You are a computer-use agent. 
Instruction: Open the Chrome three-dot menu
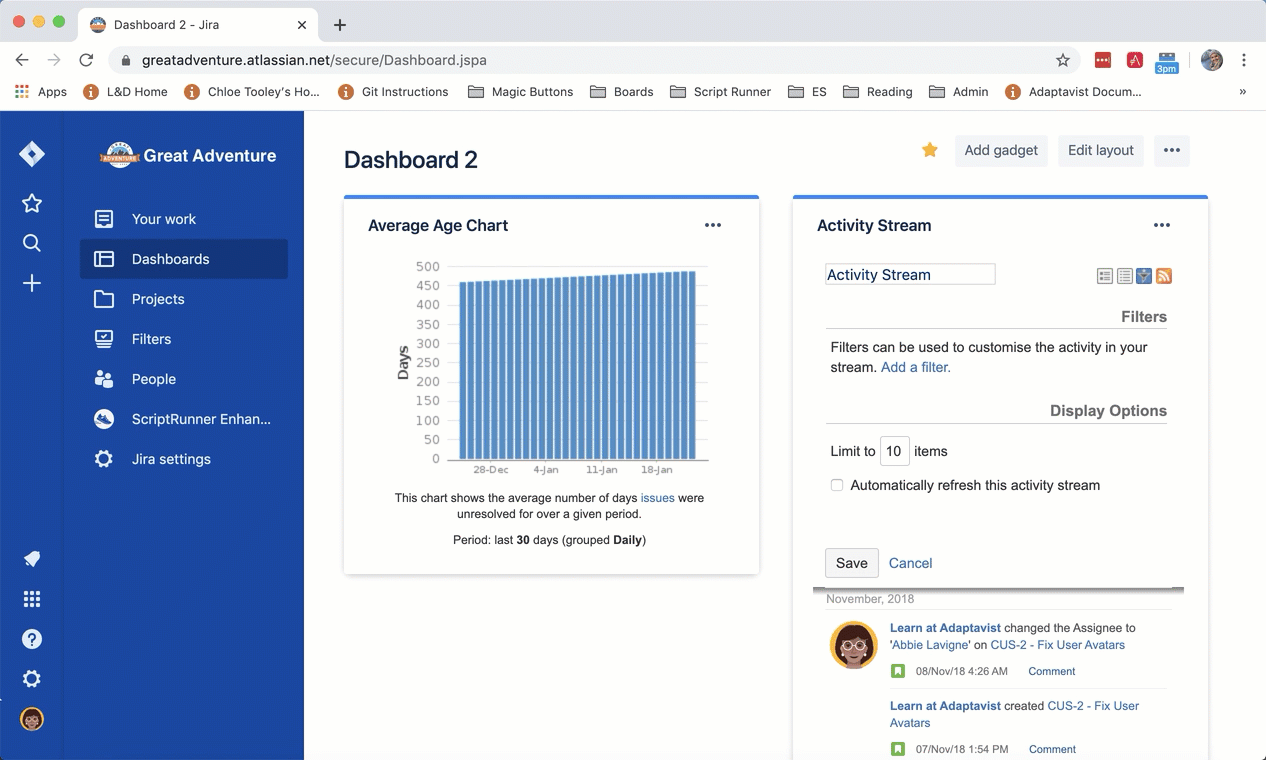pos(1244,60)
